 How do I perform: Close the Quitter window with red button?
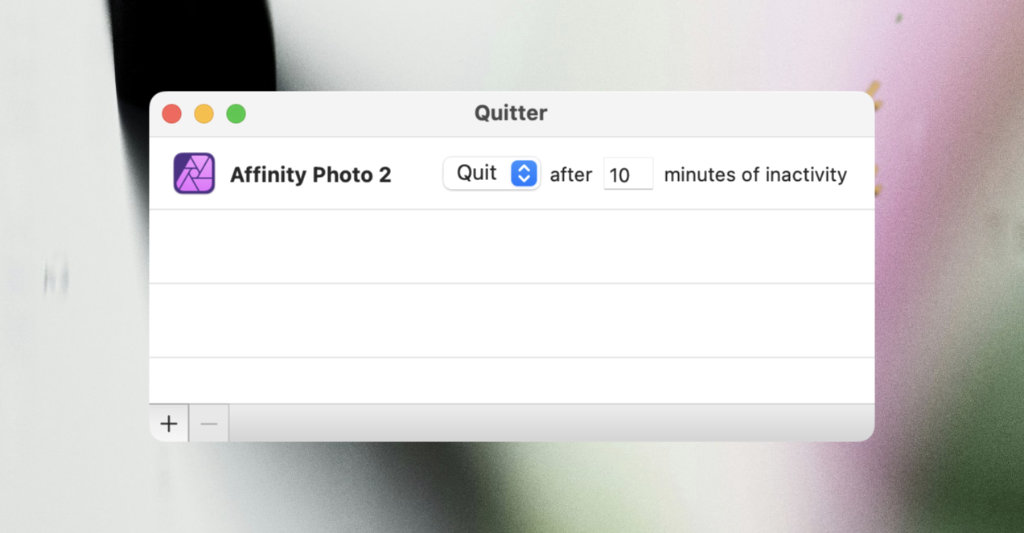[x=172, y=114]
